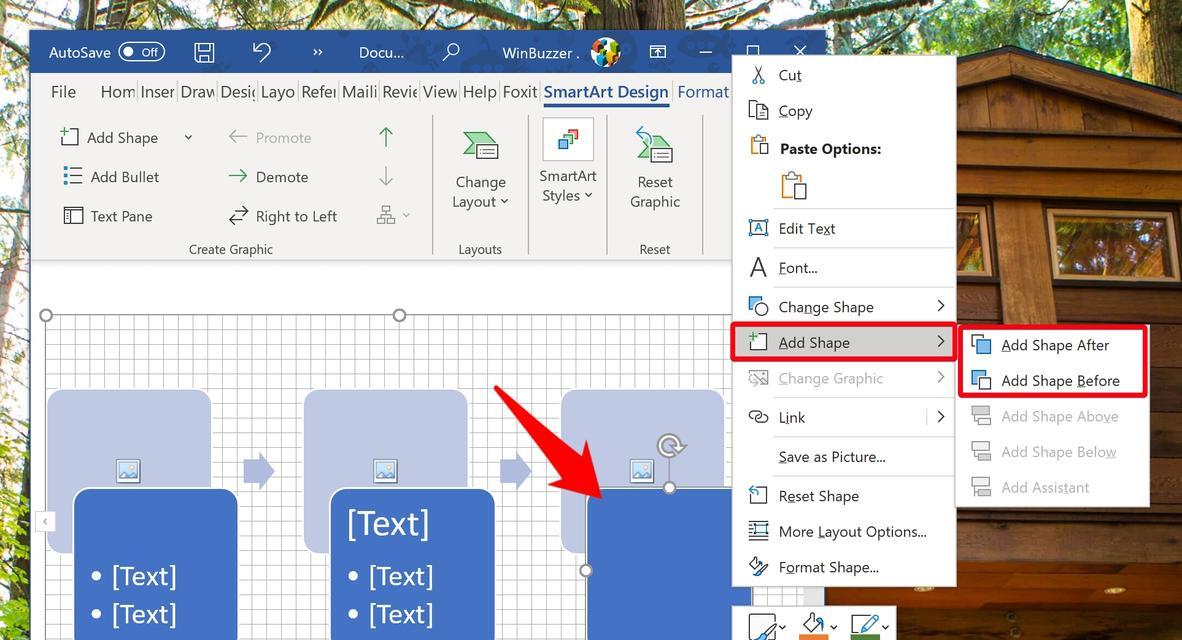Image resolution: width=1182 pixels, height=640 pixels.
Task: Select the first arrow connector between shapes
Action: click(x=259, y=471)
